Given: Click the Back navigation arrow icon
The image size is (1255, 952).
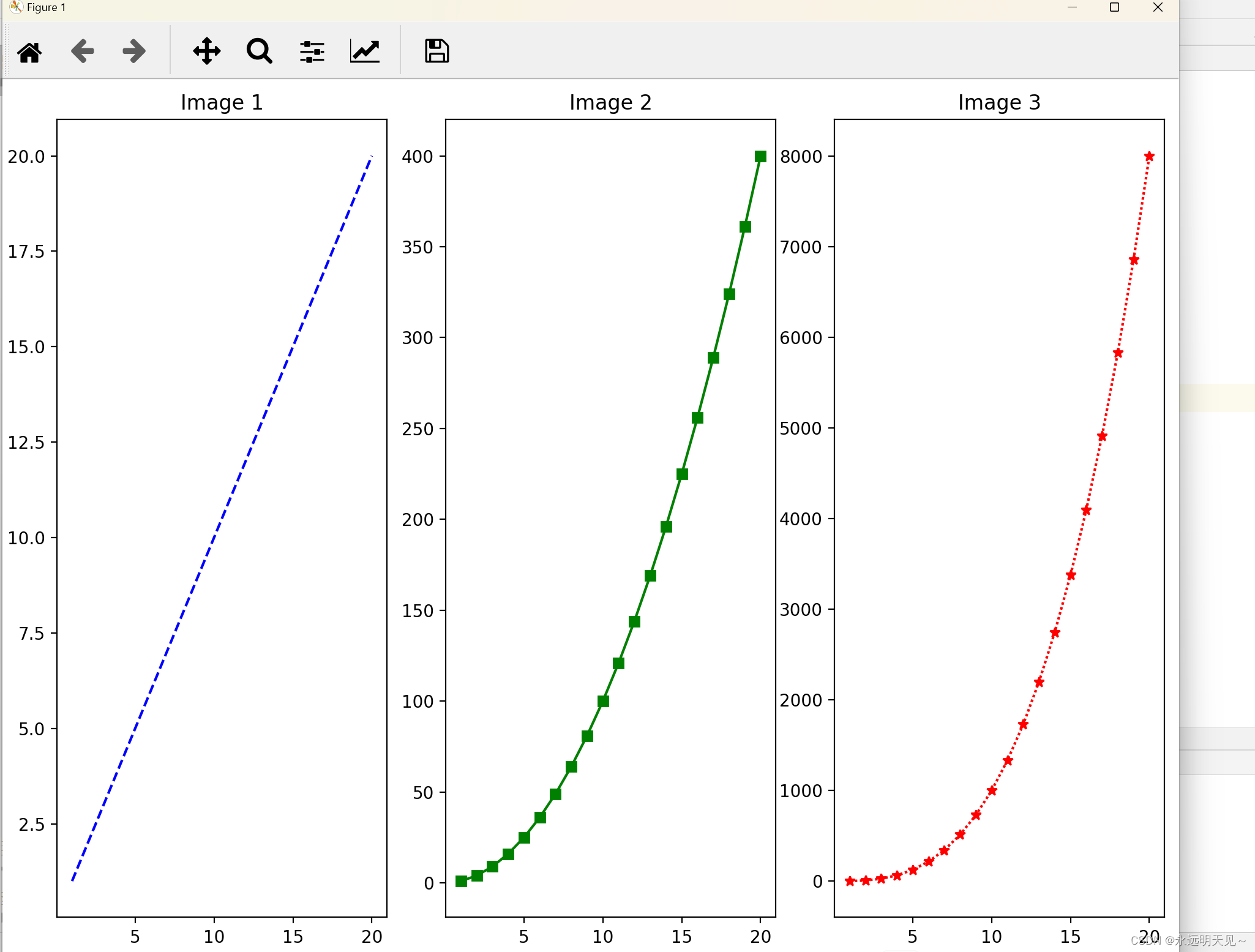Looking at the screenshot, I should 83,51.
